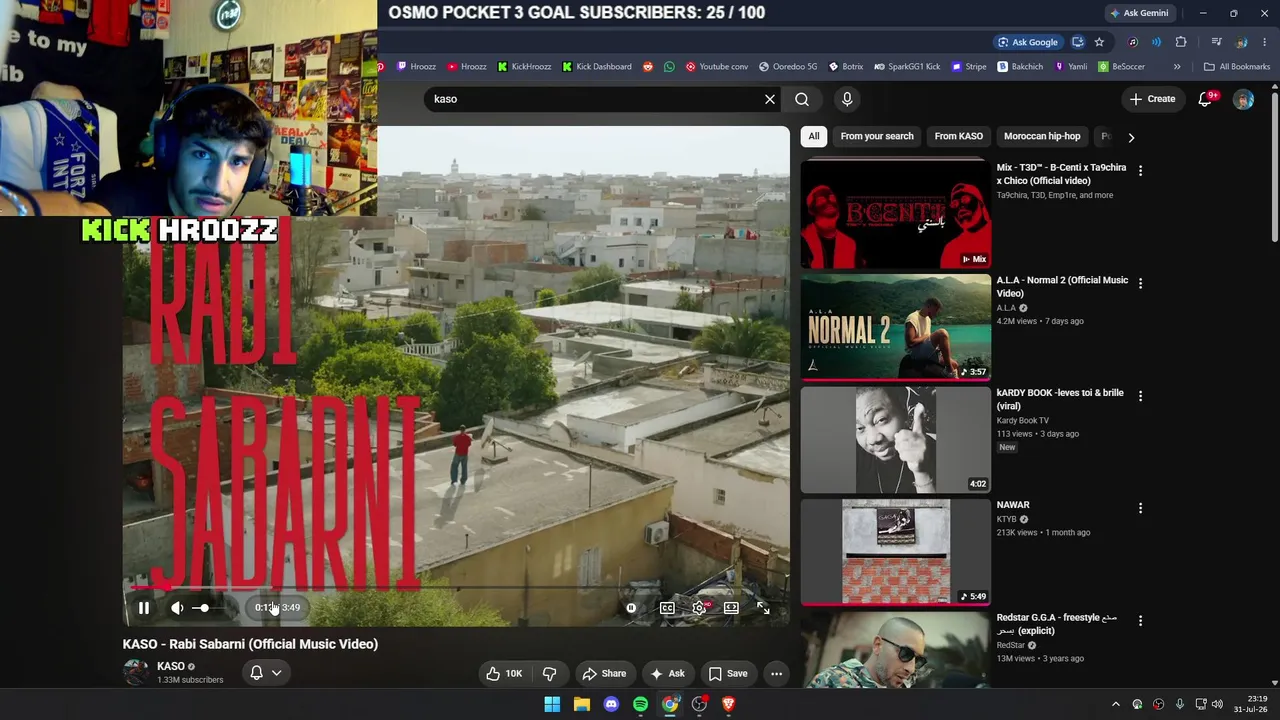Open the Ask AI button
Viewport: 1280px width, 720px height.
[667, 674]
